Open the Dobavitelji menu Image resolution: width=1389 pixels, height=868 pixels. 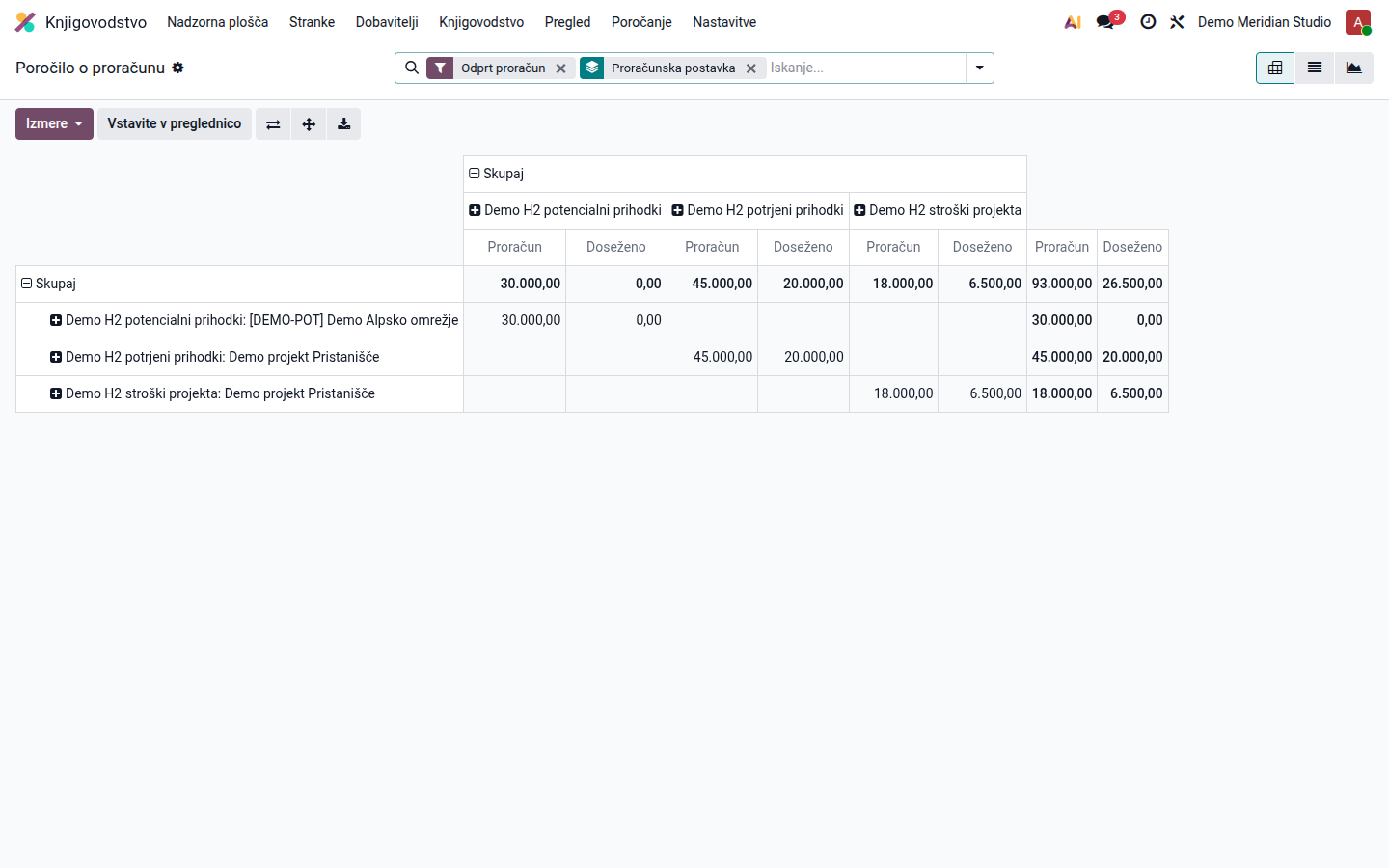(x=387, y=22)
